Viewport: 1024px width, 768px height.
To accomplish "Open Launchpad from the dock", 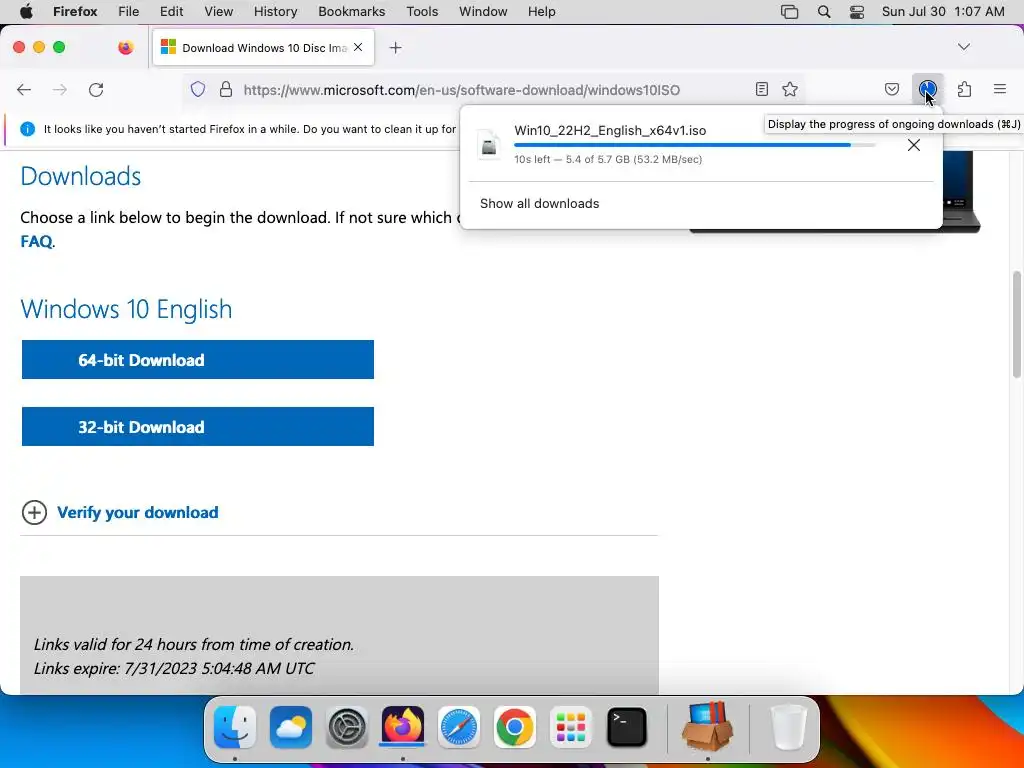I will (x=571, y=727).
